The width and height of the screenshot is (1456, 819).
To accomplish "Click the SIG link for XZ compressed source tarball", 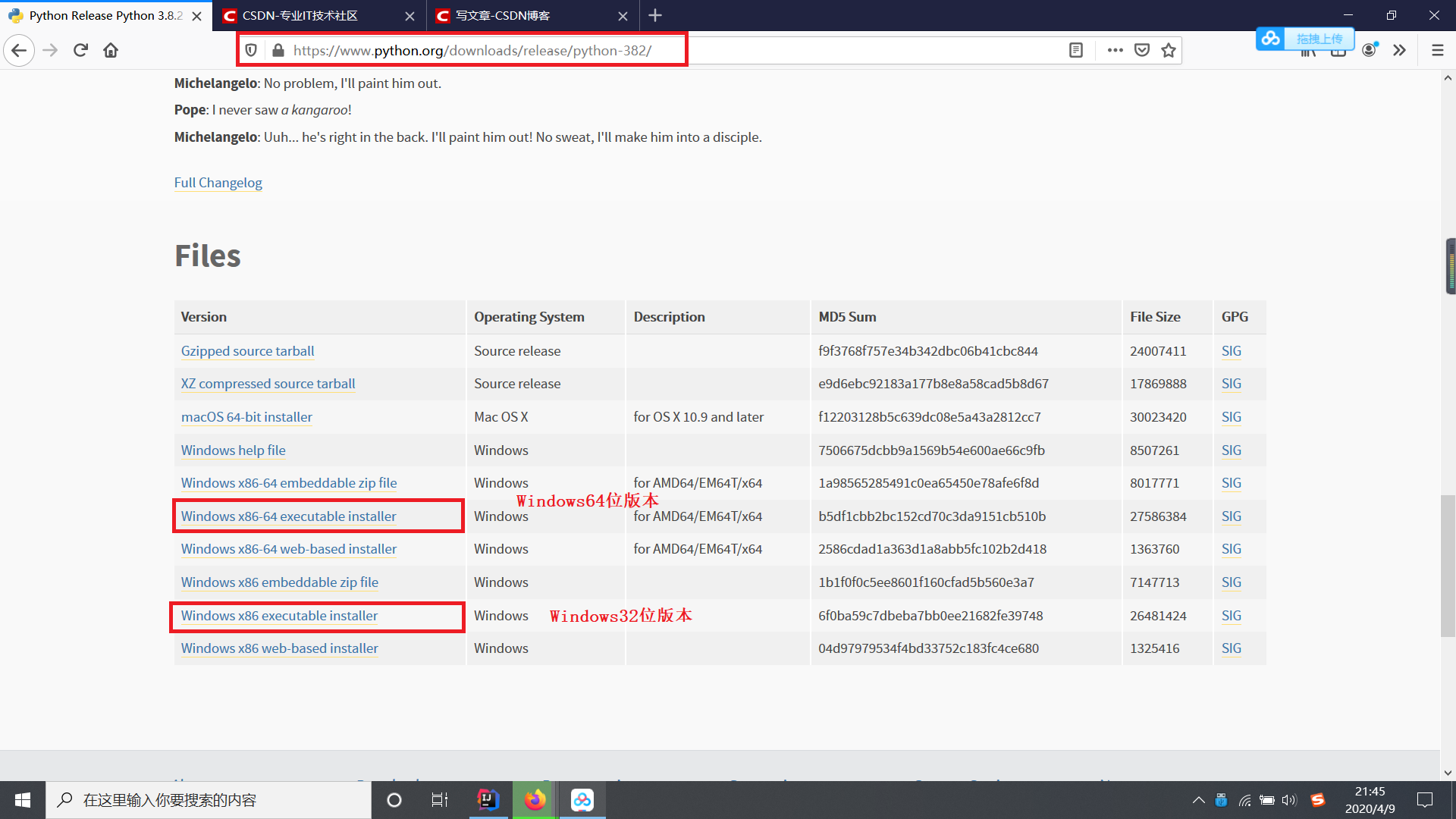I will pyautogui.click(x=1231, y=383).
